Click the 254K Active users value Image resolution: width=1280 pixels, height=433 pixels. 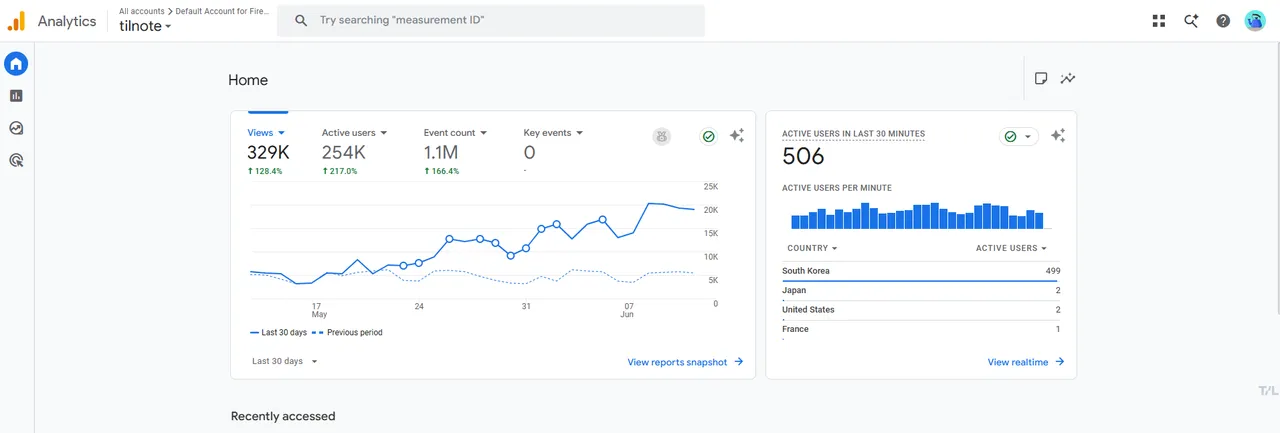point(344,153)
